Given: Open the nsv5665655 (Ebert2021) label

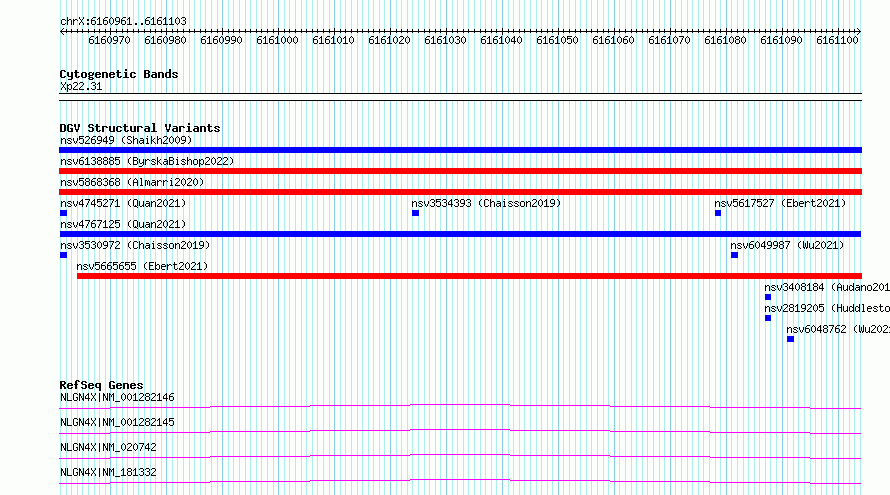Looking at the screenshot, I should 142,266.
